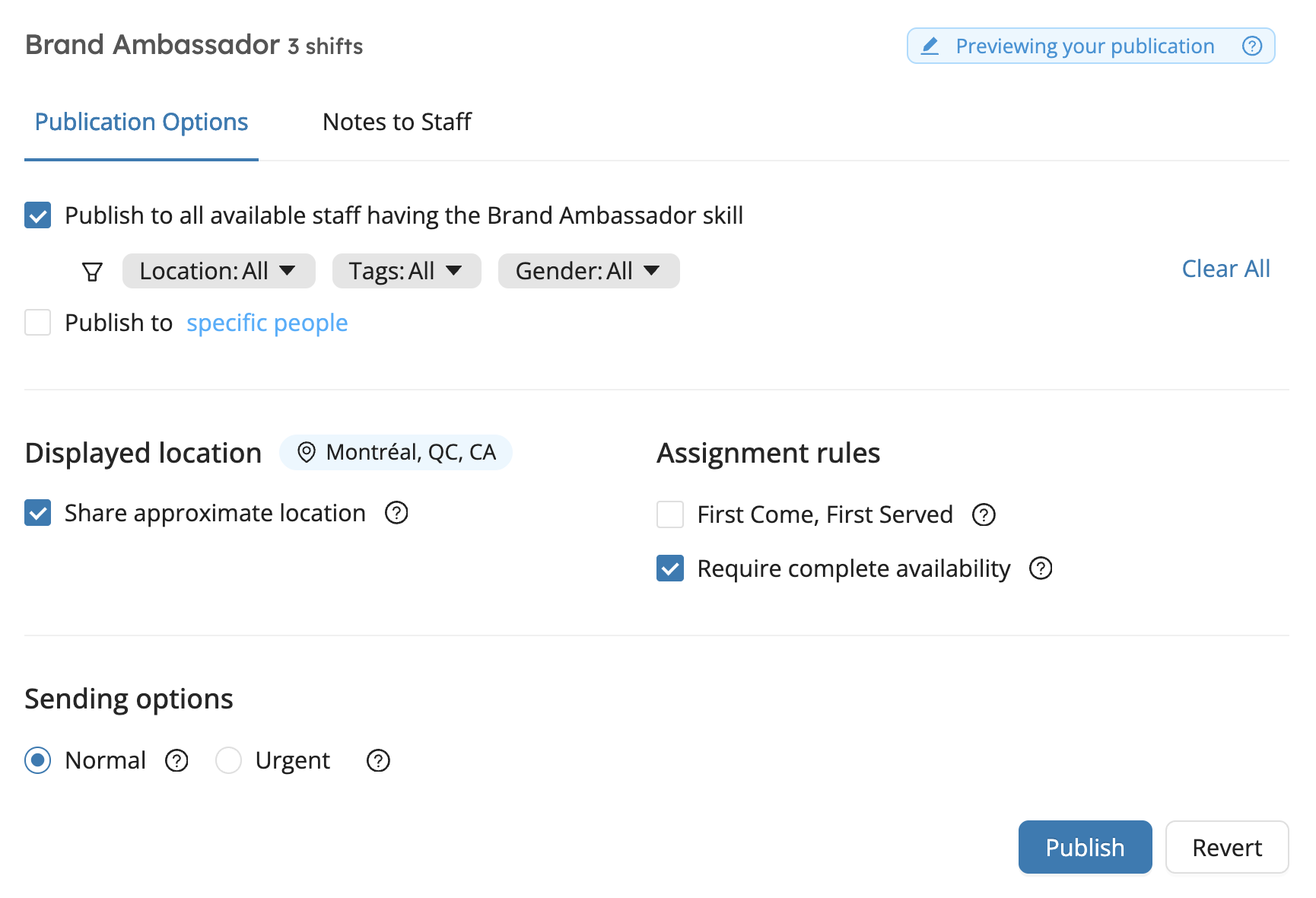Show help for Normal sending option
1316x898 pixels.
tap(176, 760)
